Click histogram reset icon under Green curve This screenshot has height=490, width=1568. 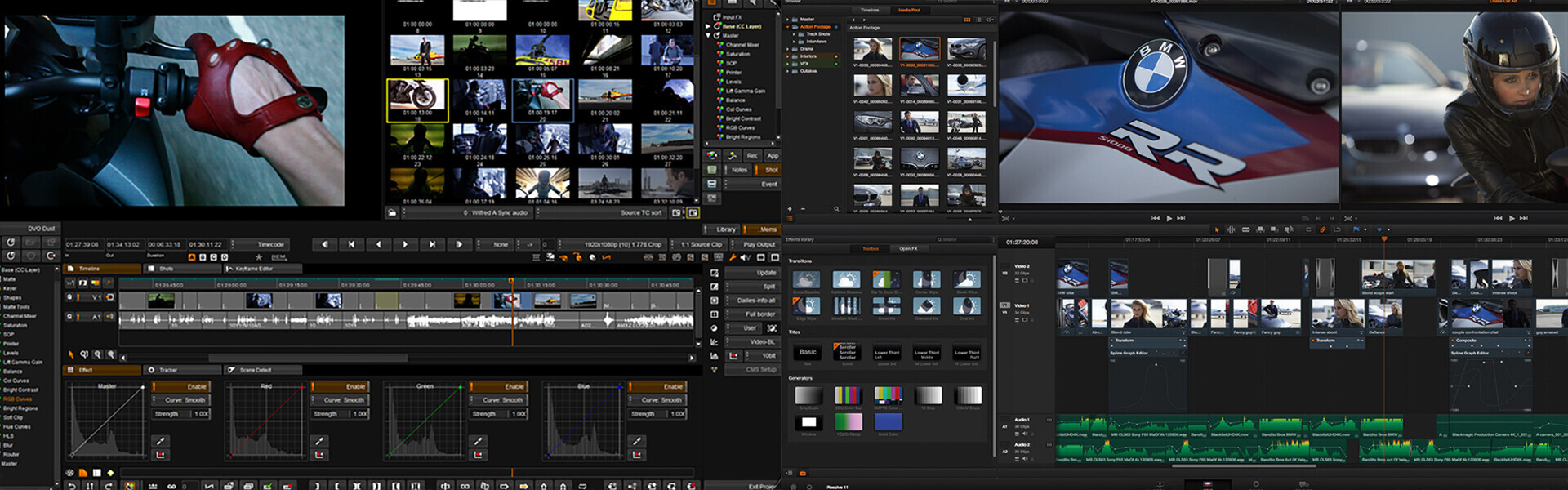tap(478, 454)
